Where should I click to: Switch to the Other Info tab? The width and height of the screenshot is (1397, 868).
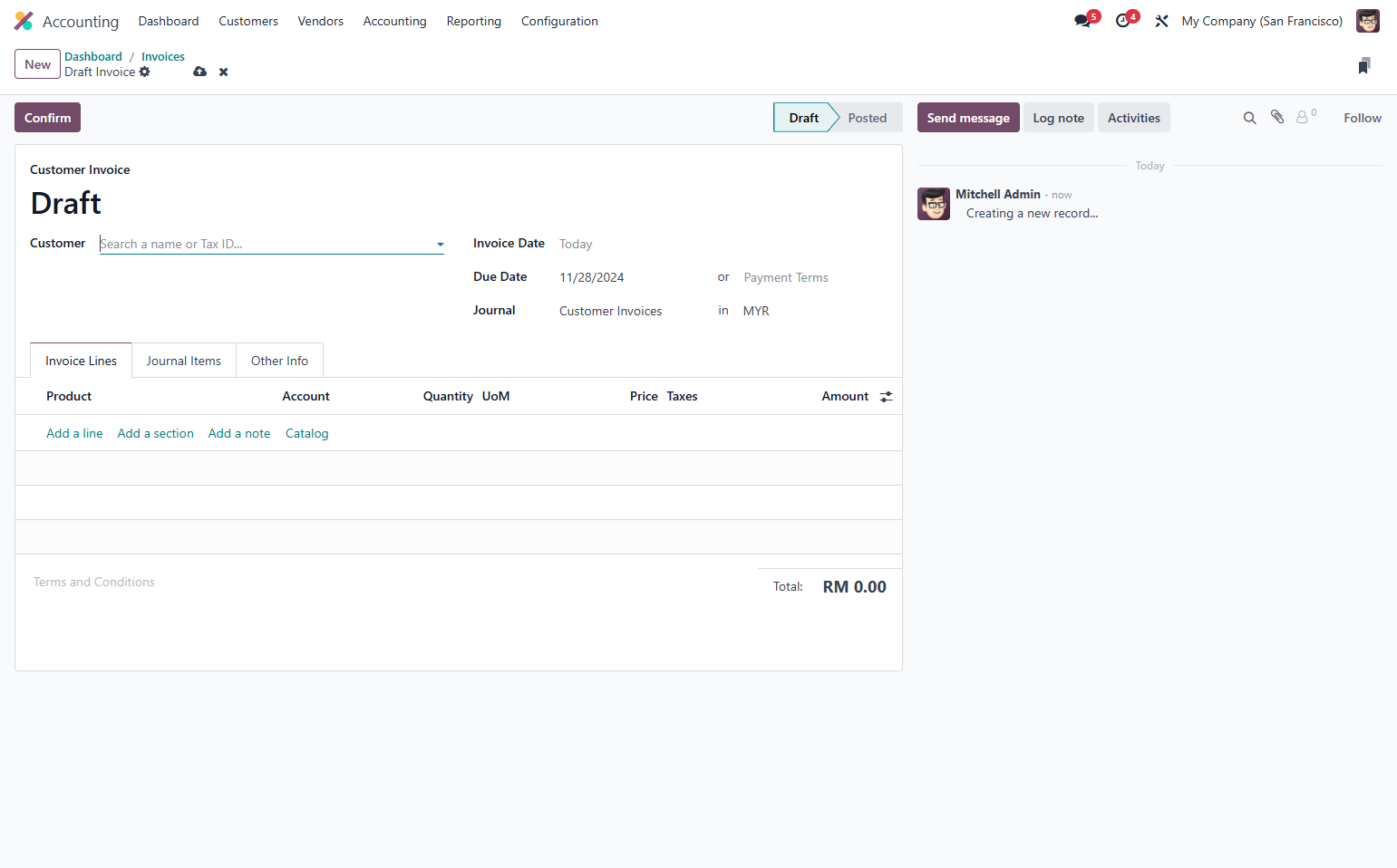tap(279, 361)
